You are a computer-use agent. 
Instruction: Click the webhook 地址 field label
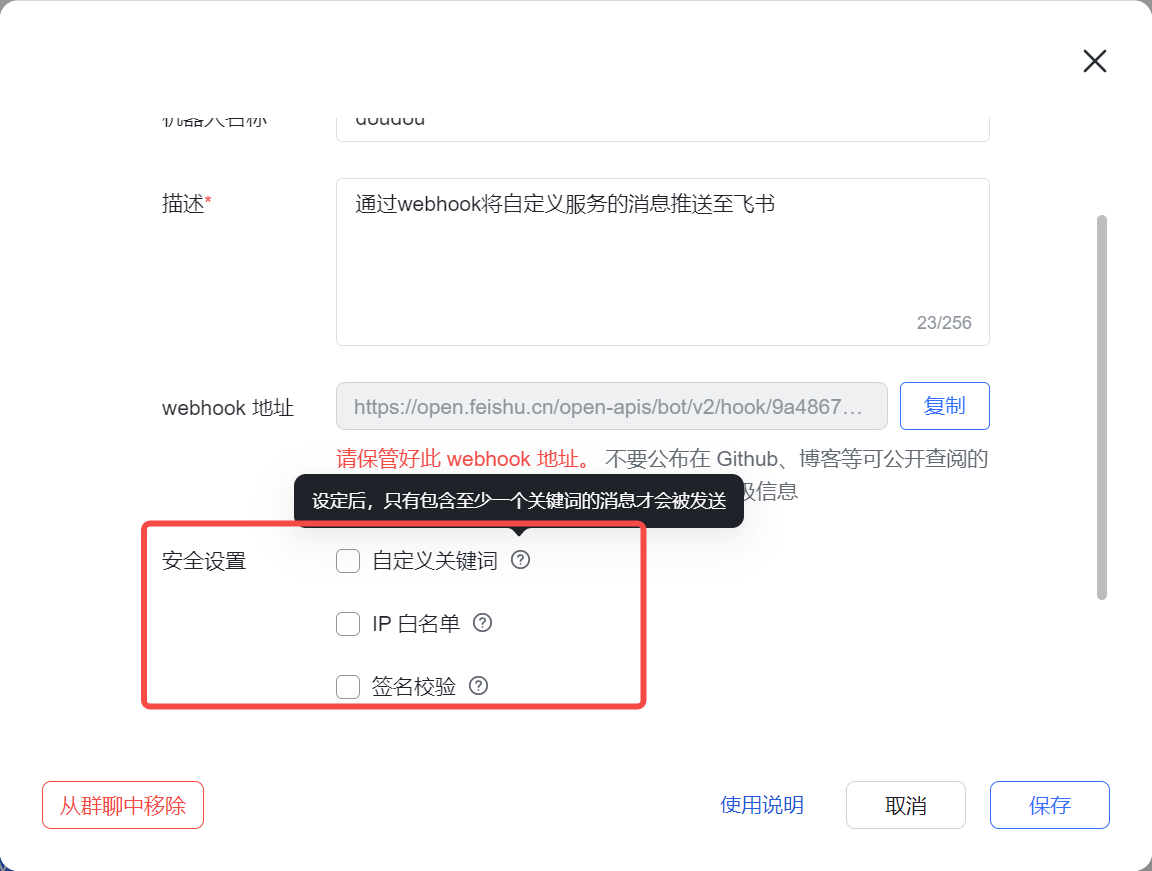228,408
